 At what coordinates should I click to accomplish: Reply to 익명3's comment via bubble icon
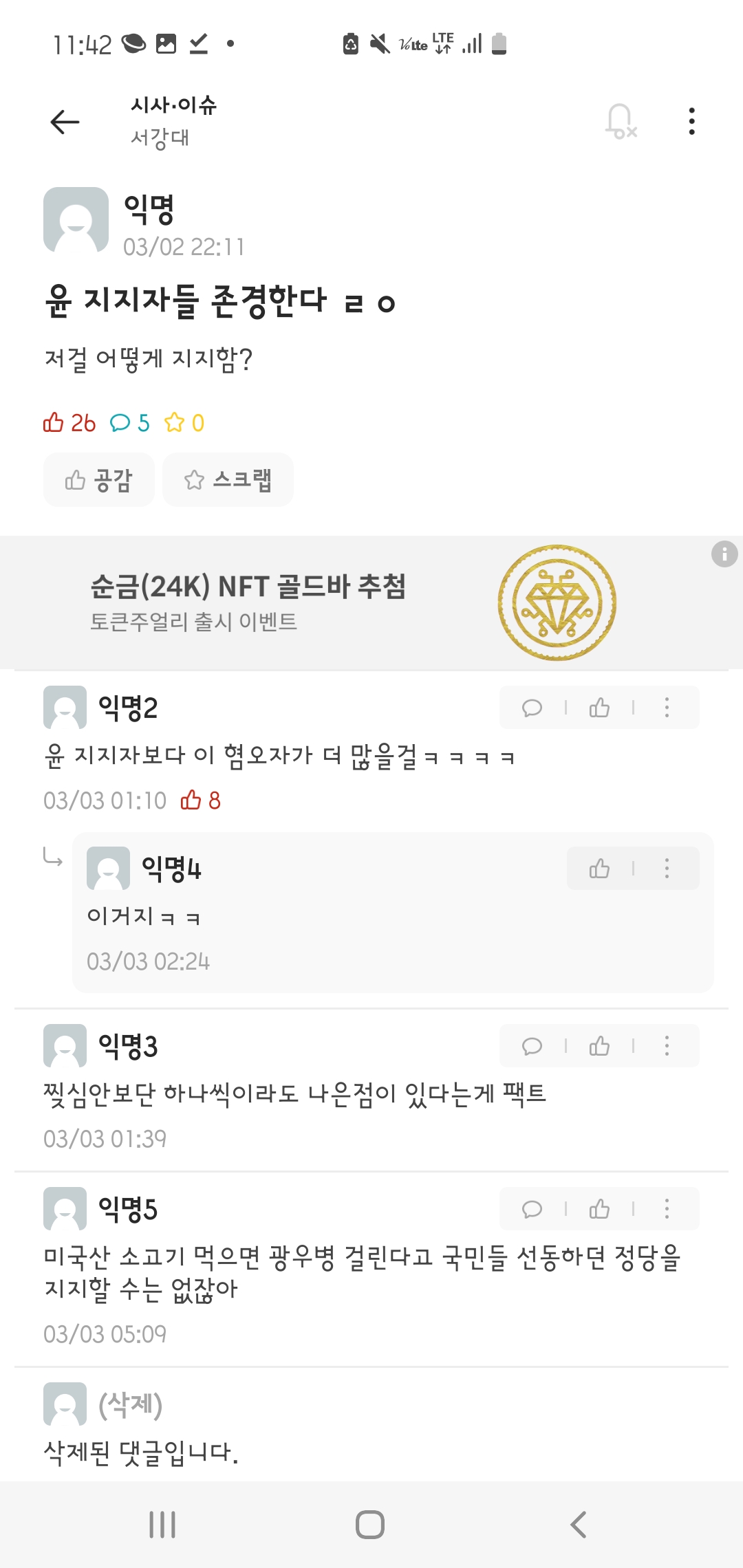tap(532, 1046)
